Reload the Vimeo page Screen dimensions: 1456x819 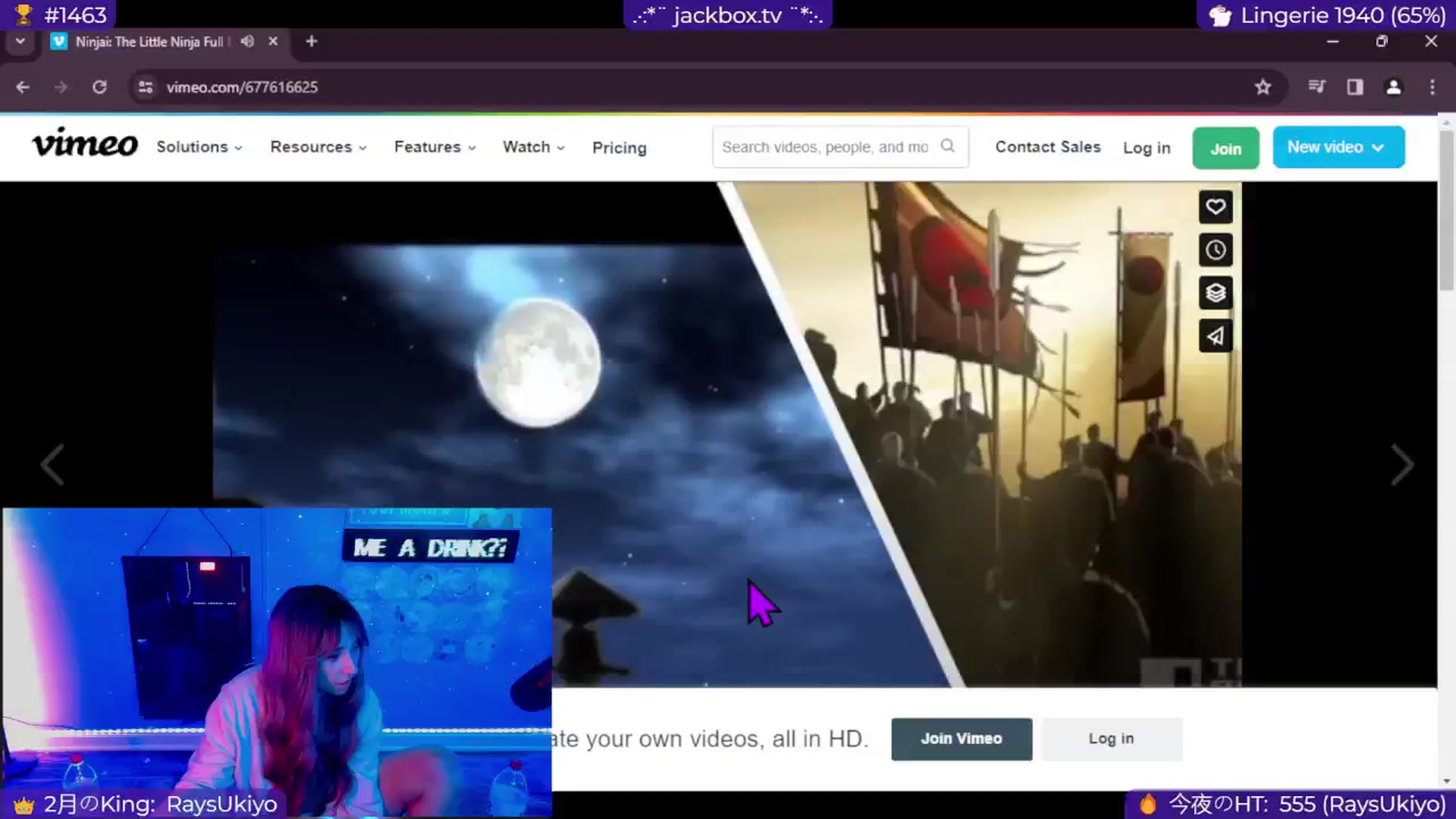(99, 87)
